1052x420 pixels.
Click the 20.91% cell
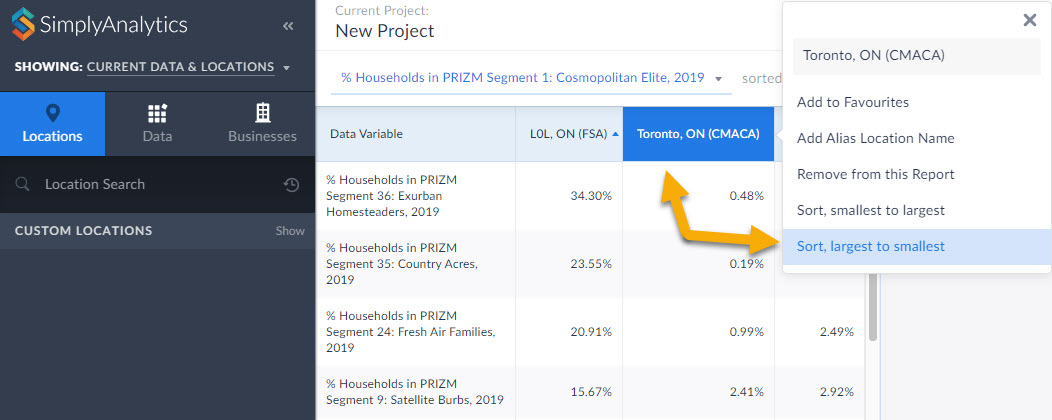(590, 331)
